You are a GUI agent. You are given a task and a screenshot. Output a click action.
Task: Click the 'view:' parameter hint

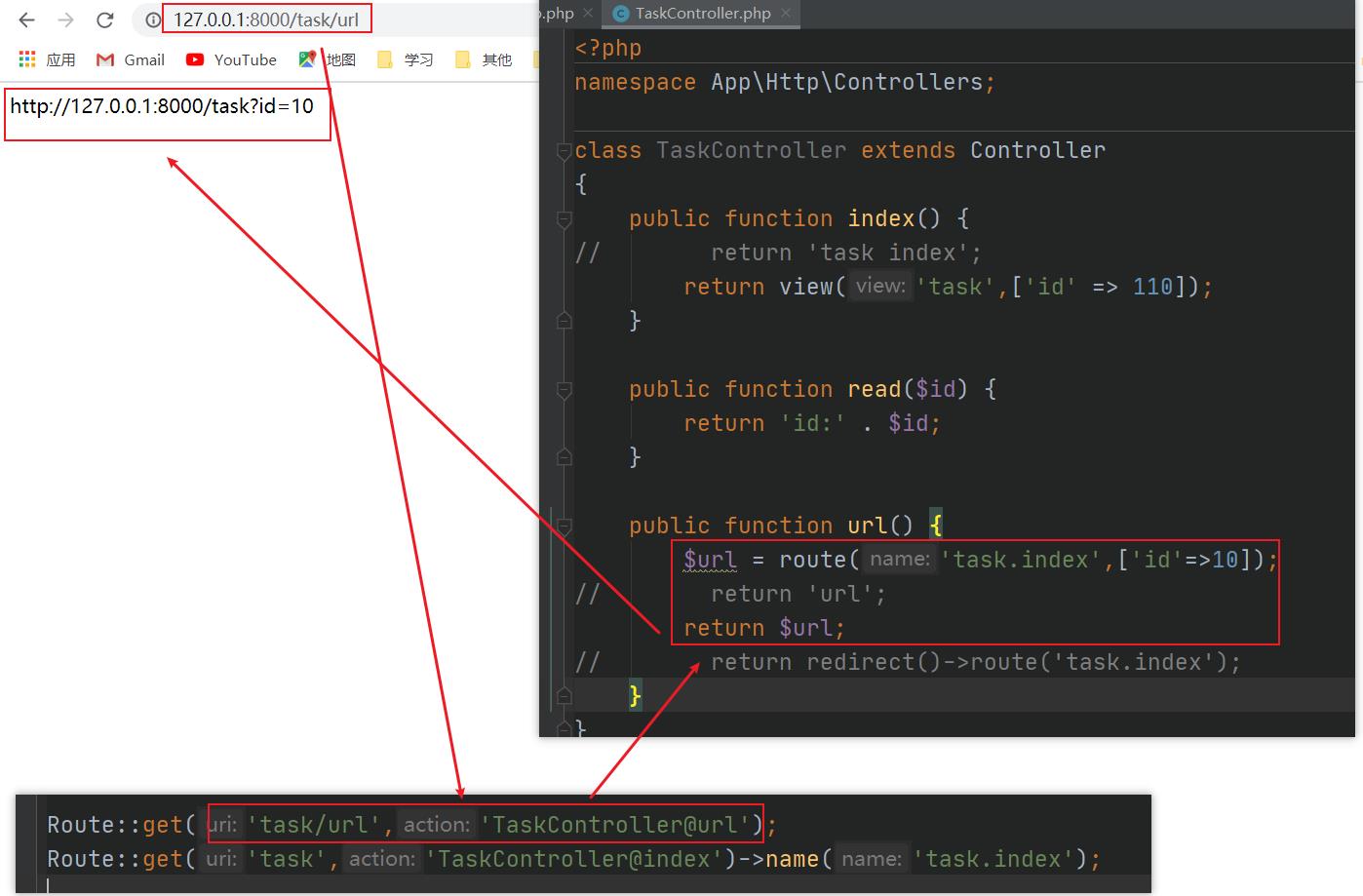[x=880, y=286]
